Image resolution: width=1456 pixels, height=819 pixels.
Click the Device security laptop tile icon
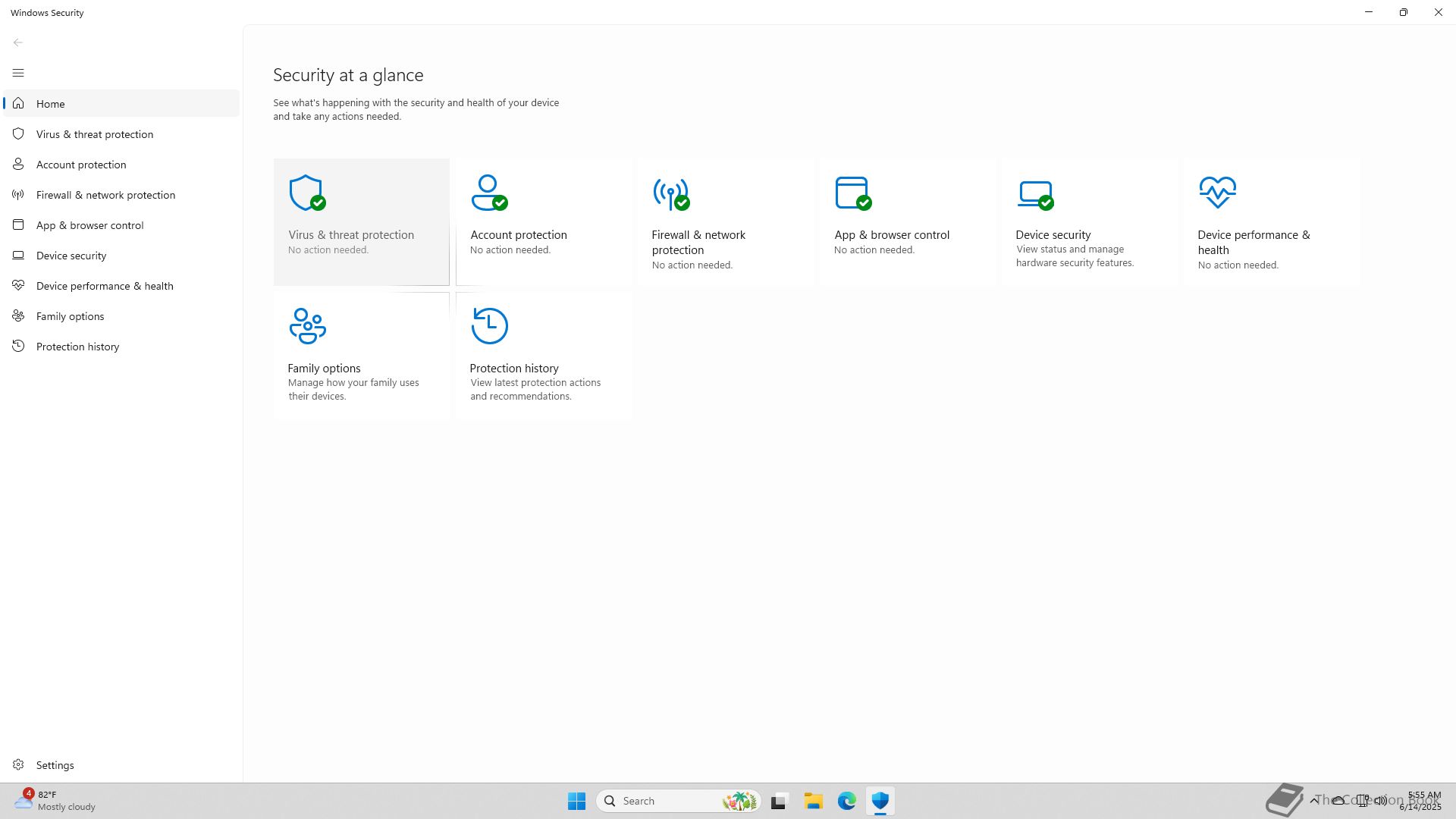(1035, 193)
